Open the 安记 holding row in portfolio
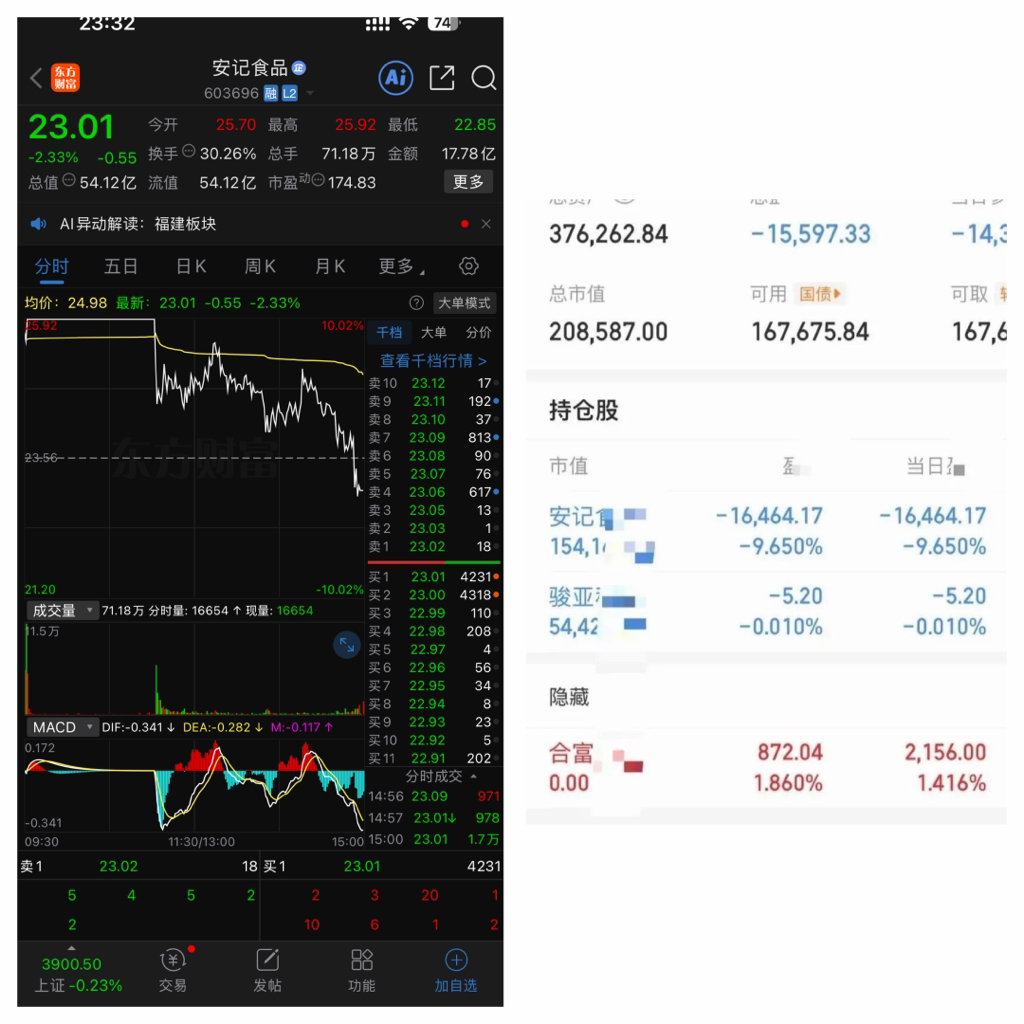This screenshot has width=1024, height=1024. (767, 532)
